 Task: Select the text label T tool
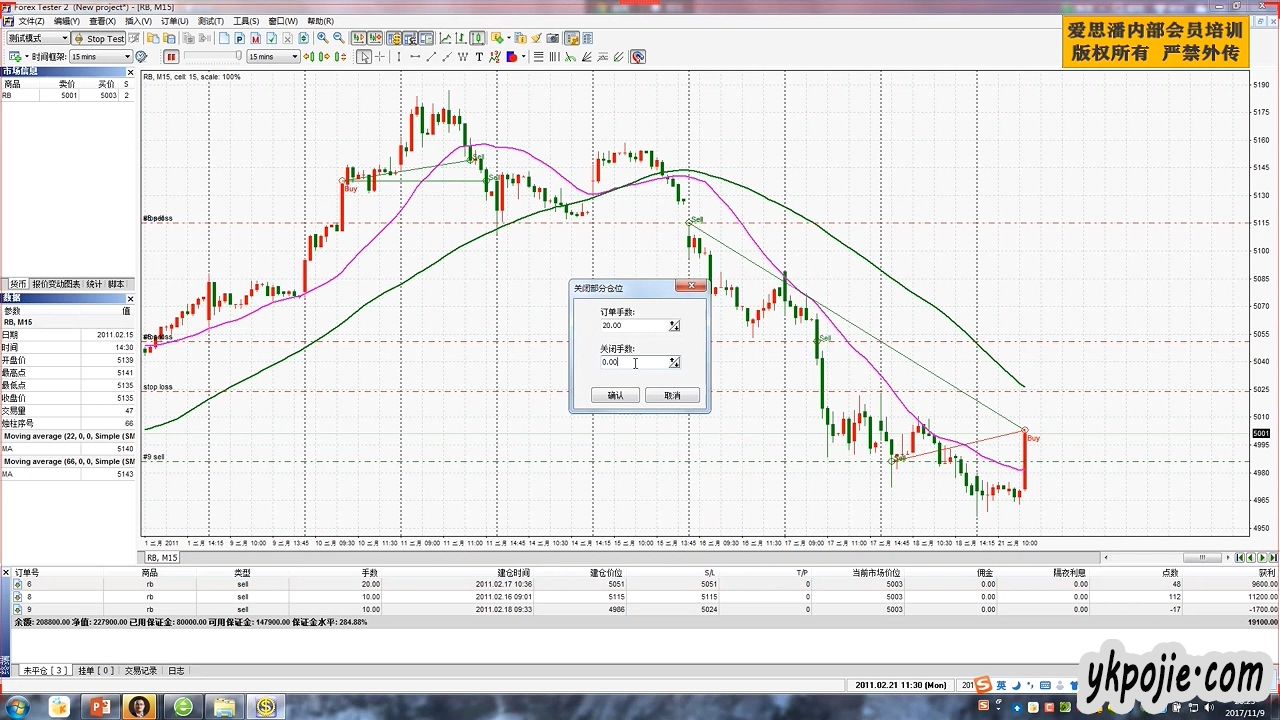[479, 57]
